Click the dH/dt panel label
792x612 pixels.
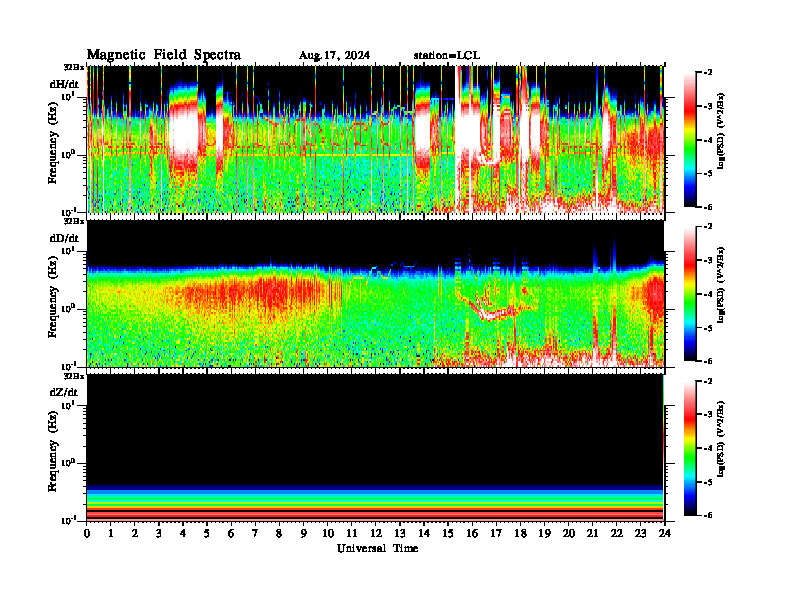tap(64, 84)
